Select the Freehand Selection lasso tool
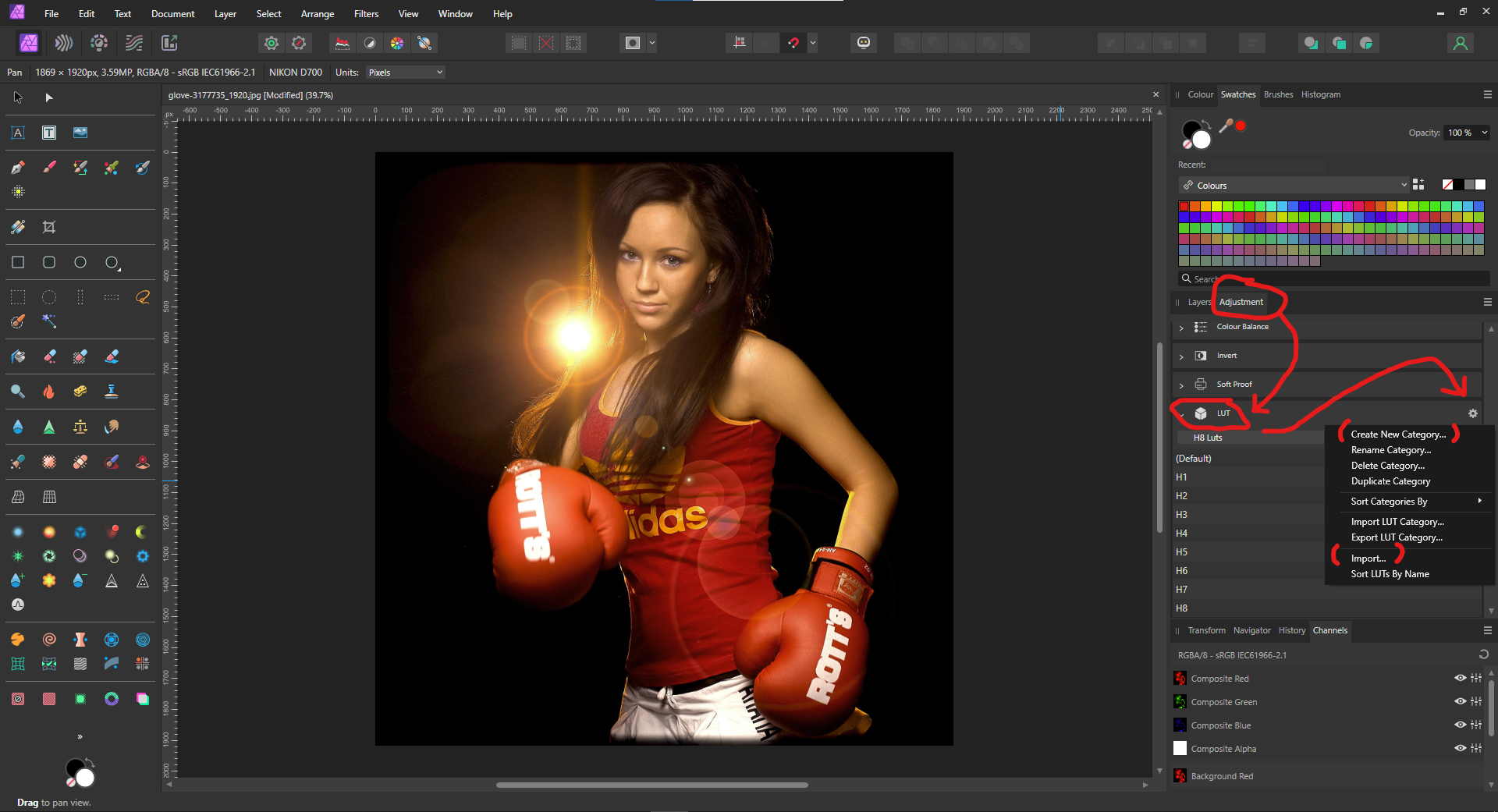 pos(143,297)
